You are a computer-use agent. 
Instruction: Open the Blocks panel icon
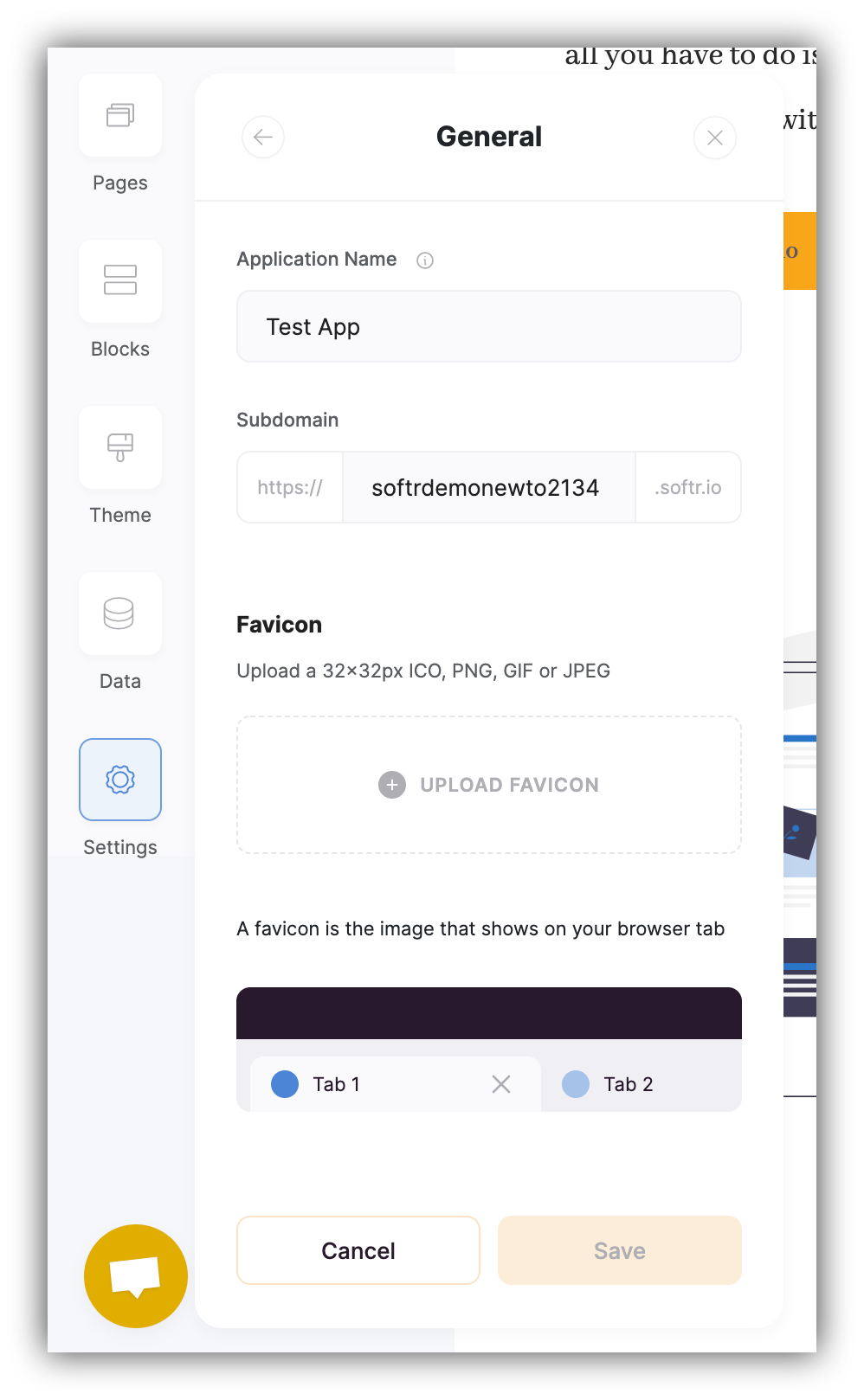click(x=120, y=281)
